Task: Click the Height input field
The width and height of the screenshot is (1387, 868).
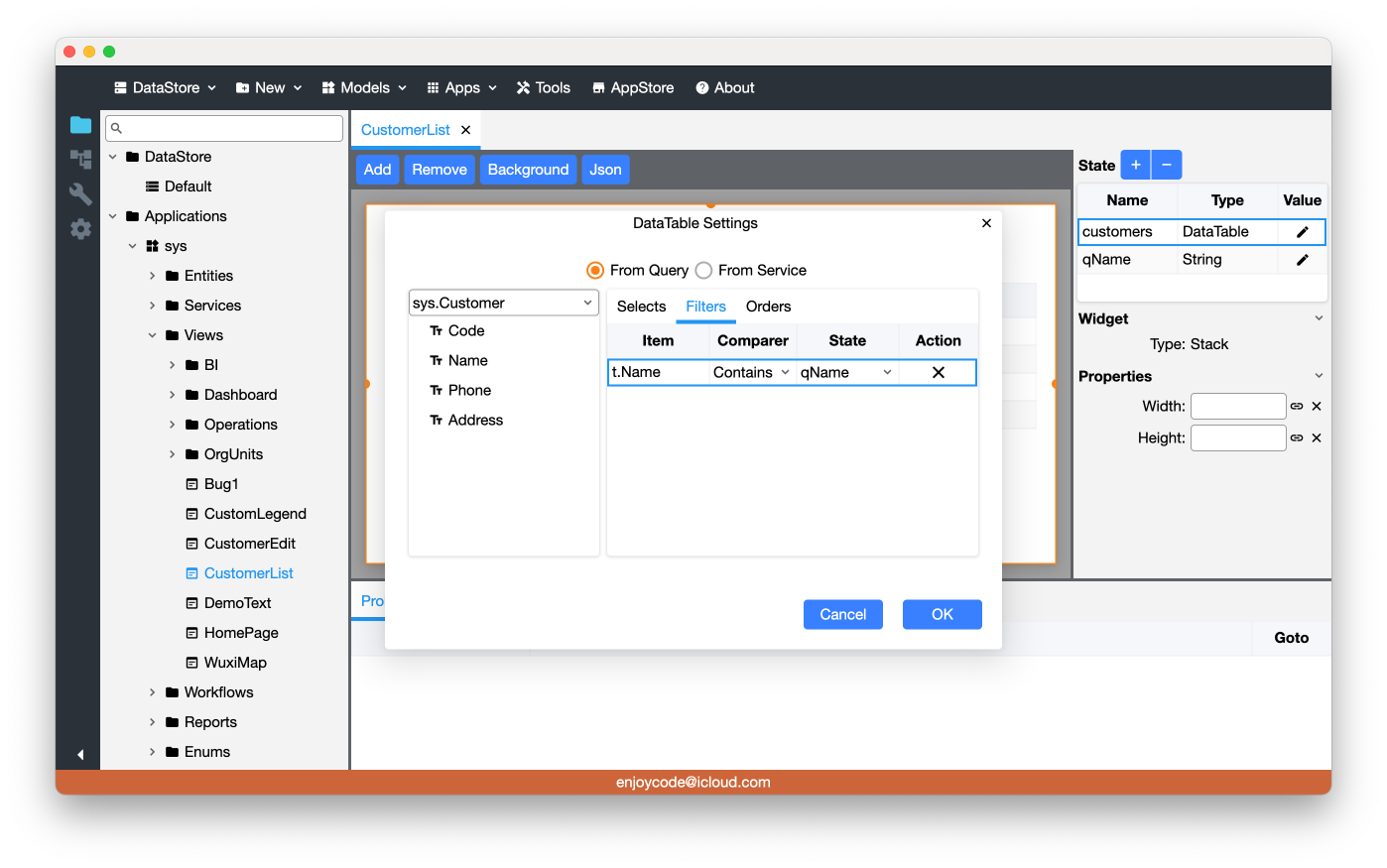Action: (1237, 438)
